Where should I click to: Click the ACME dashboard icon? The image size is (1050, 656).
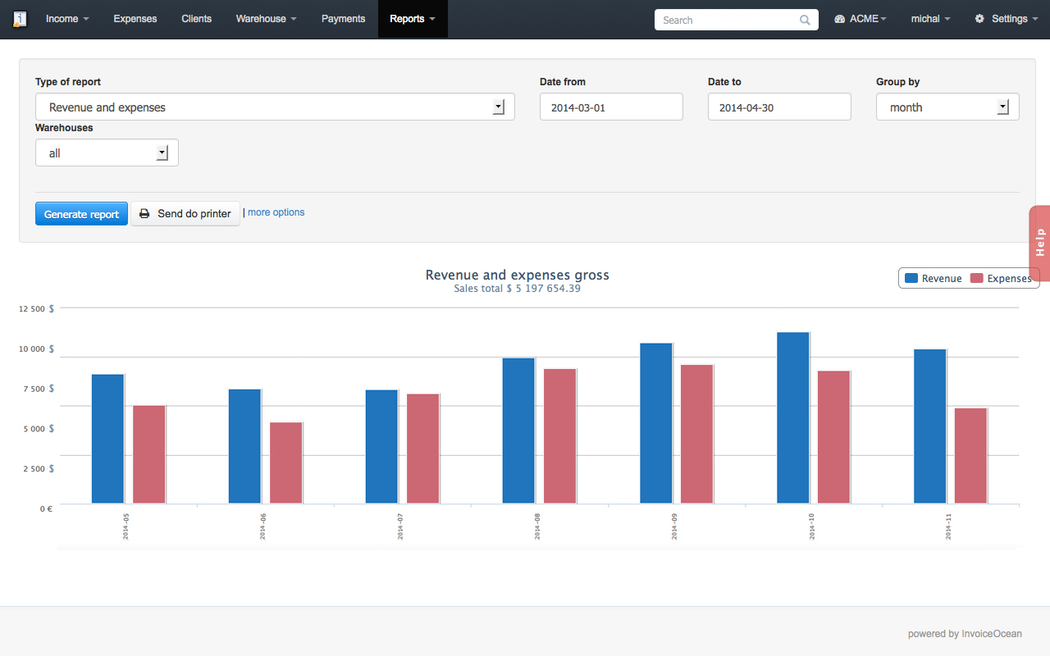(x=840, y=19)
